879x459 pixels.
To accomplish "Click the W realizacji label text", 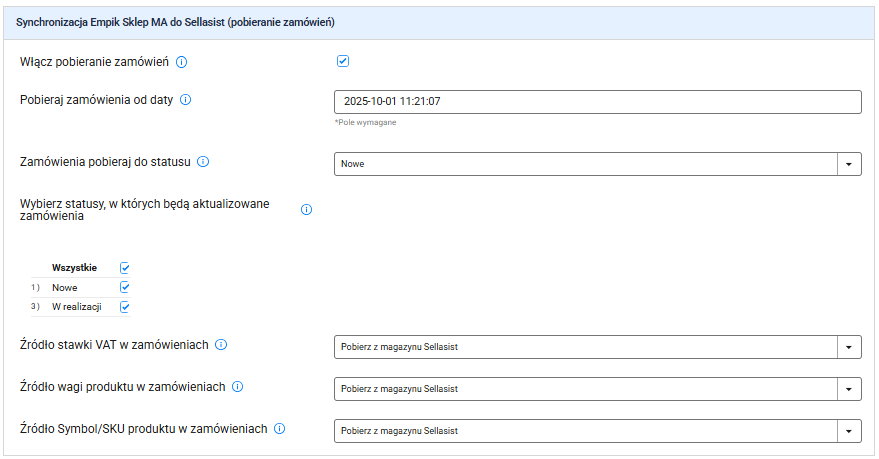I will (76, 307).
